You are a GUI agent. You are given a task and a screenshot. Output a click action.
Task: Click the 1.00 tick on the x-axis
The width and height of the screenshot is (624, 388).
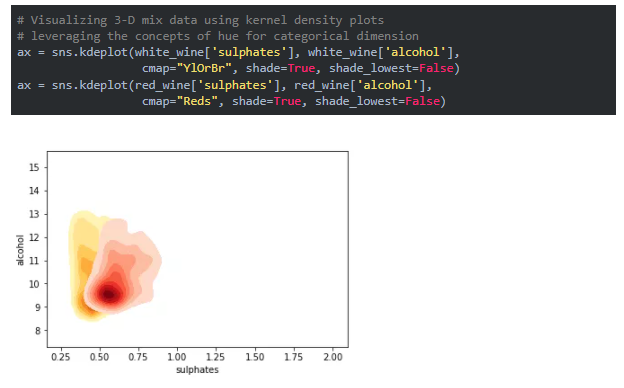[x=177, y=357]
